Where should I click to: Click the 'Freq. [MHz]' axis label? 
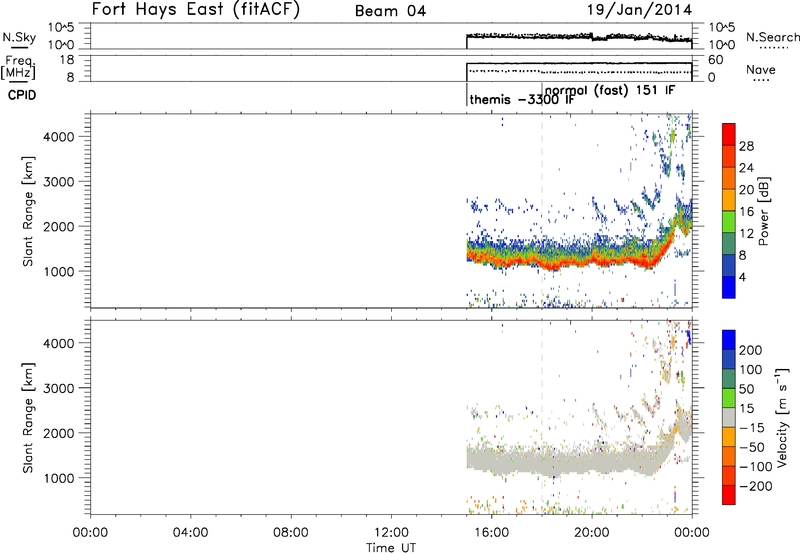(19, 68)
